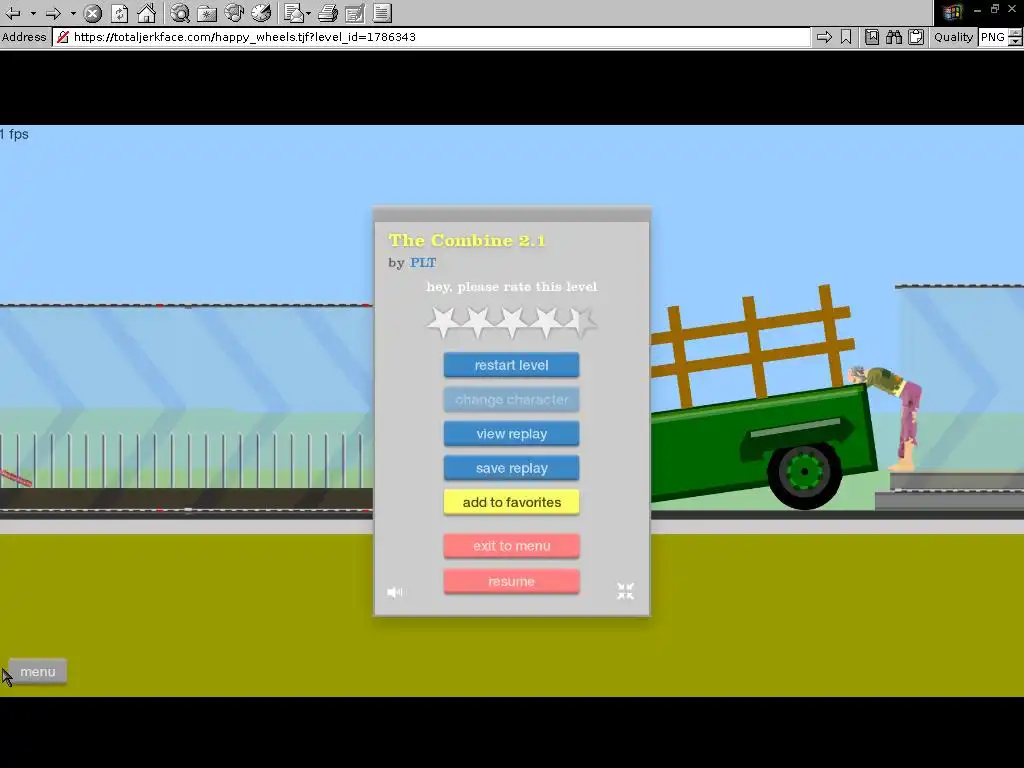
Task: Click the Mail document icon
Action: 294,13
